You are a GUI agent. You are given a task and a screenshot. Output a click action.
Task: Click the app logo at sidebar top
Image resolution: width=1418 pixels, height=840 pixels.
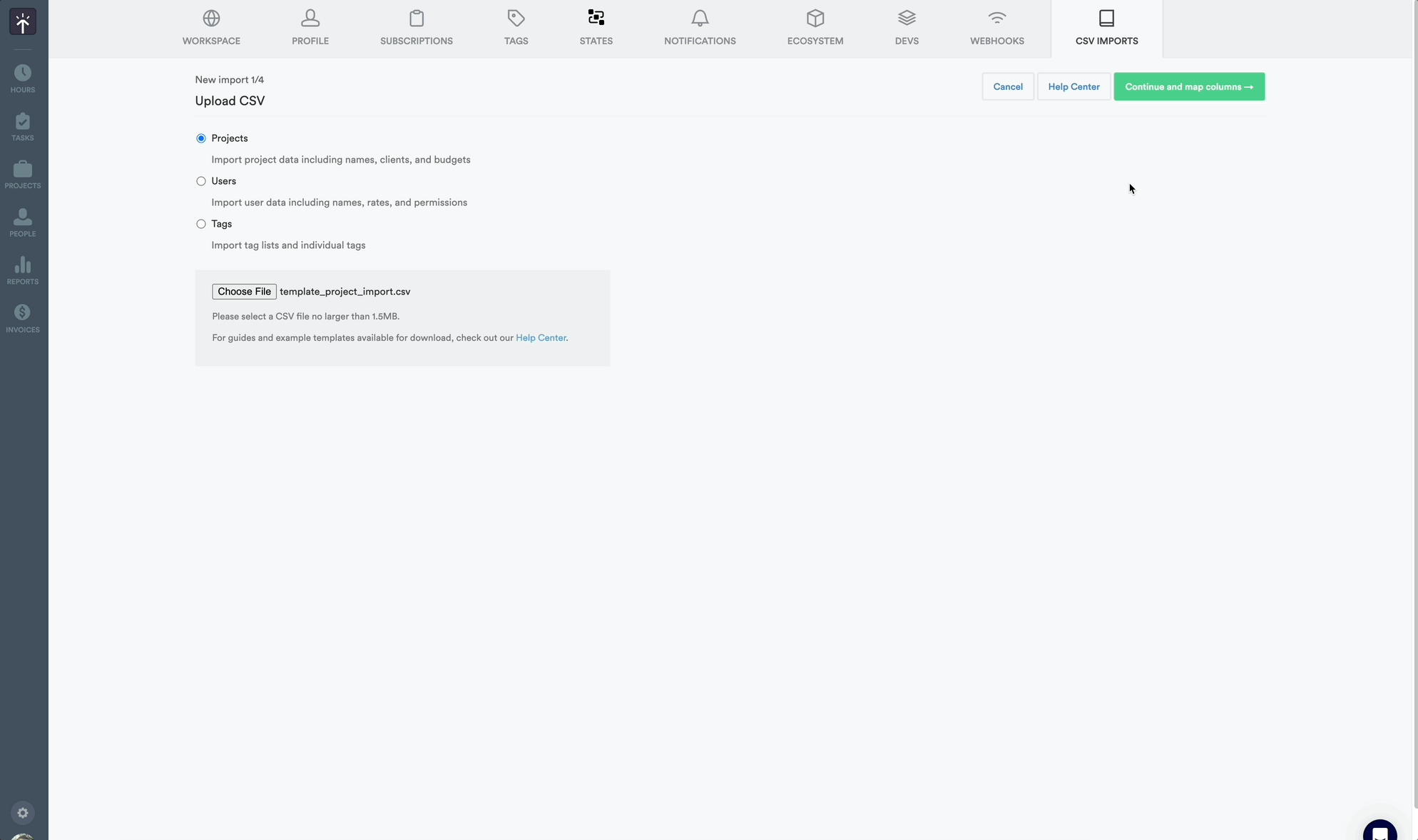click(23, 21)
